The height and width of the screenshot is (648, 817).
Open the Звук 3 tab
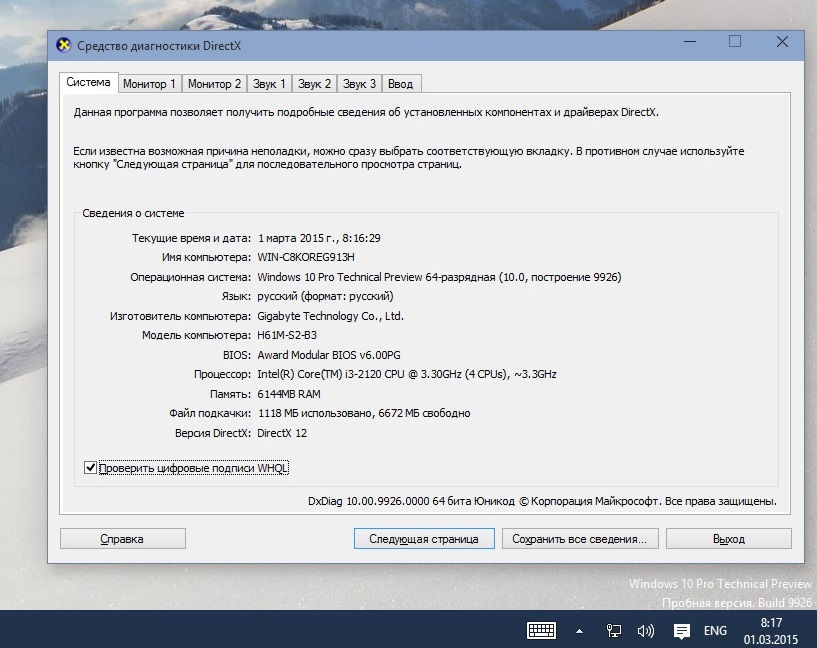(359, 84)
